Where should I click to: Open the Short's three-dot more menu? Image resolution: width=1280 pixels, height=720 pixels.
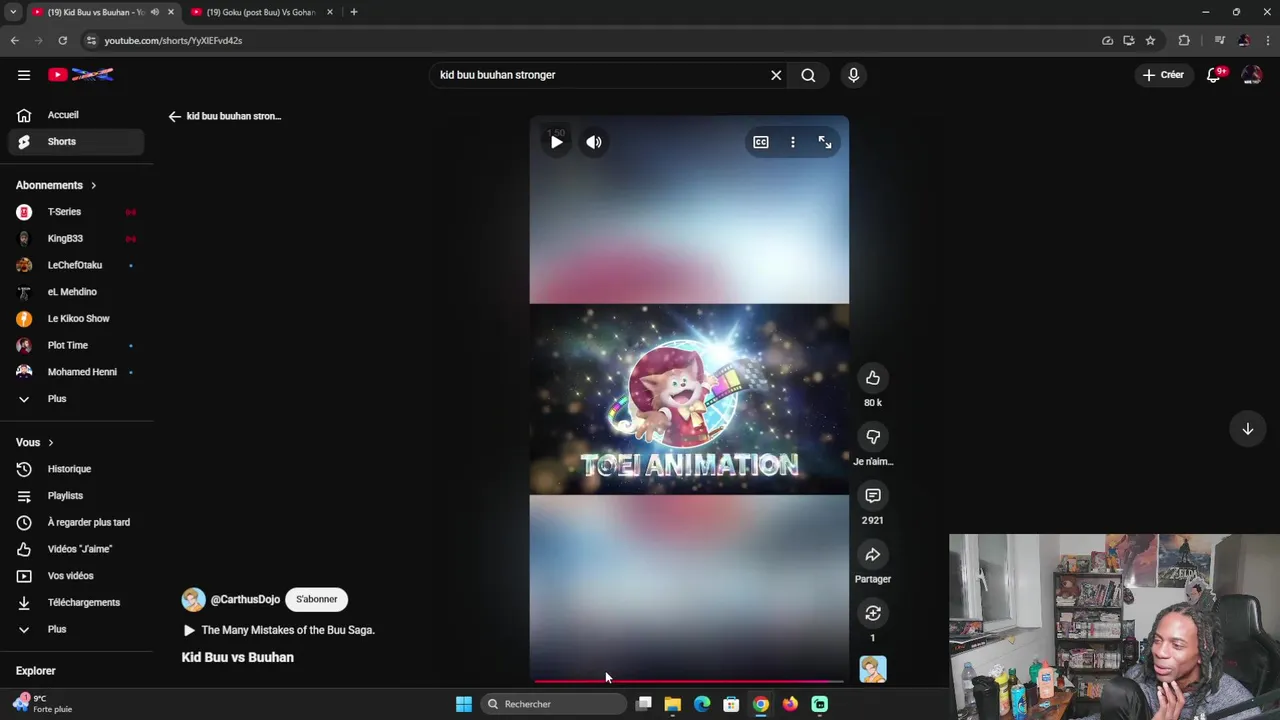pyautogui.click(x=793, y=142)
